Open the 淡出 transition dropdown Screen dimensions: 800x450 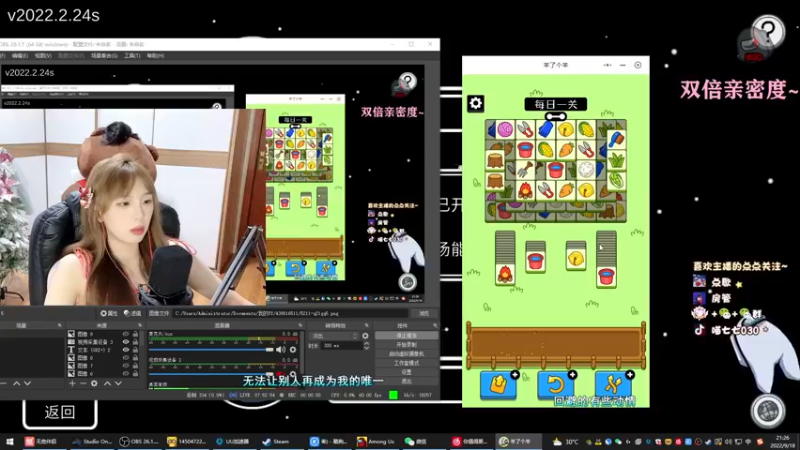point(334,336)
